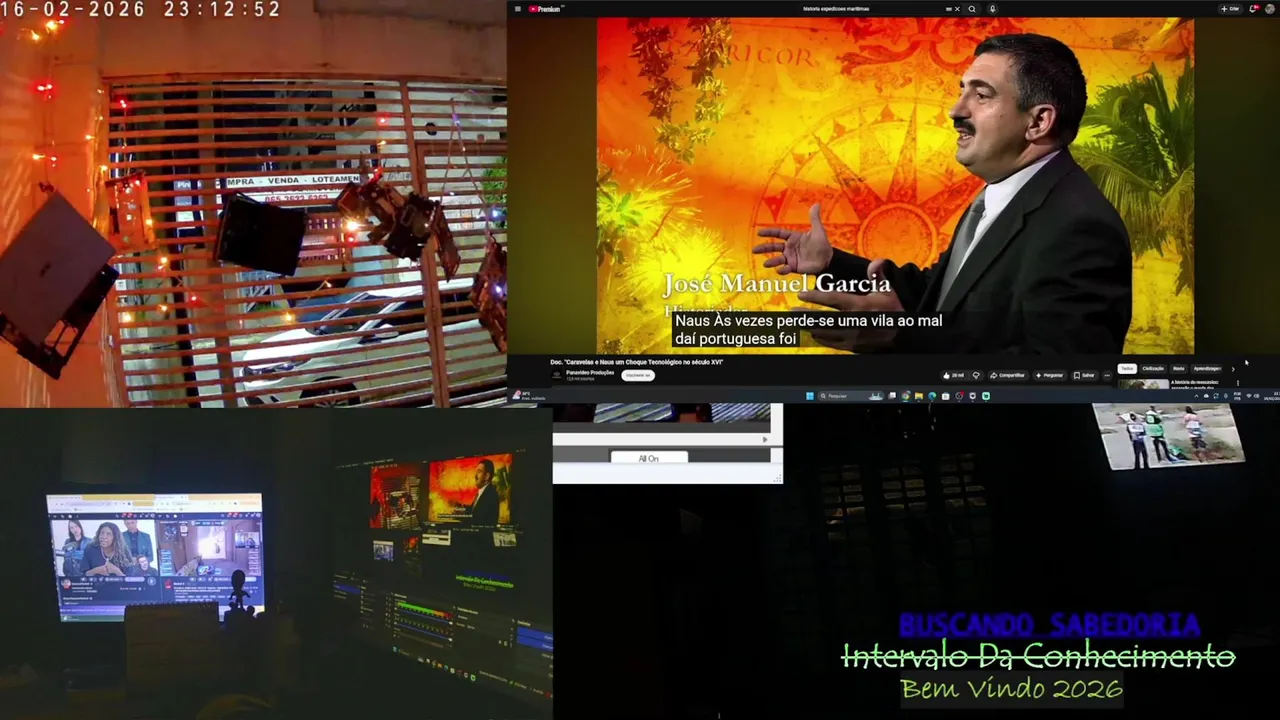This screenshot has height=720, width=1280.
Task: Open the taskbar clock and date
Action: [x=1274, y=396]
